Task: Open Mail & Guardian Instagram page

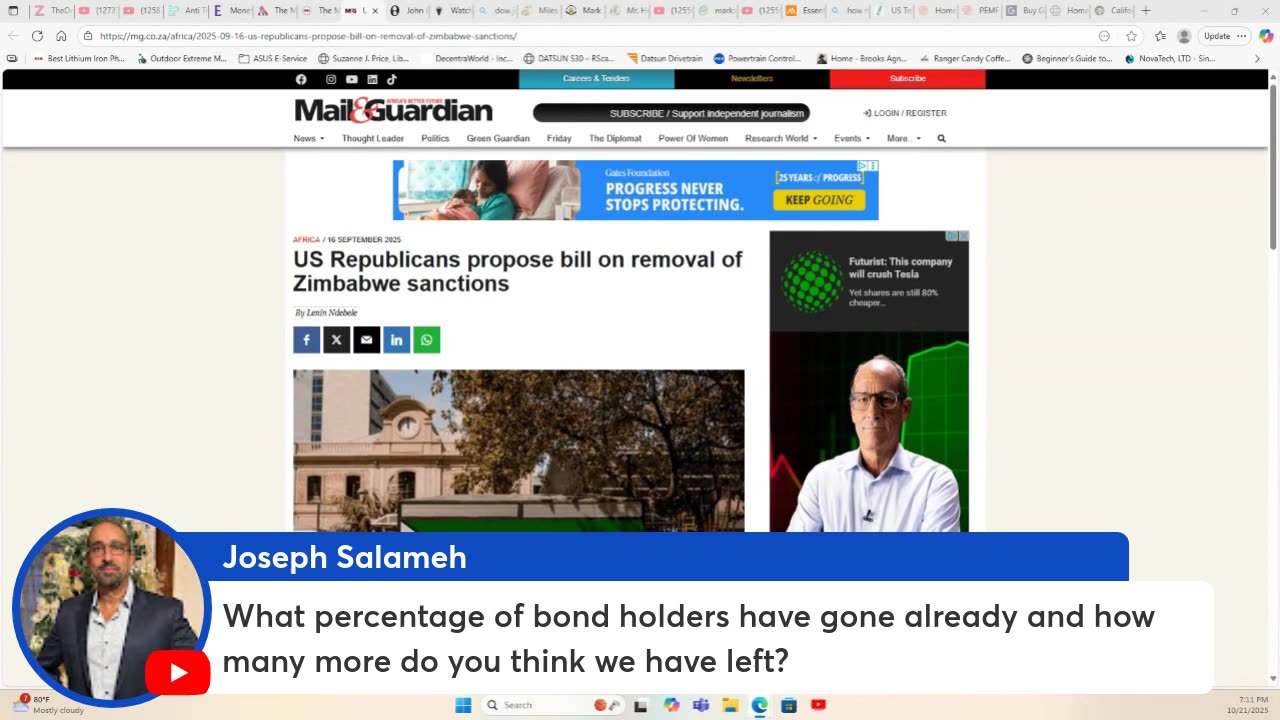Action: [x=331, y=79]
